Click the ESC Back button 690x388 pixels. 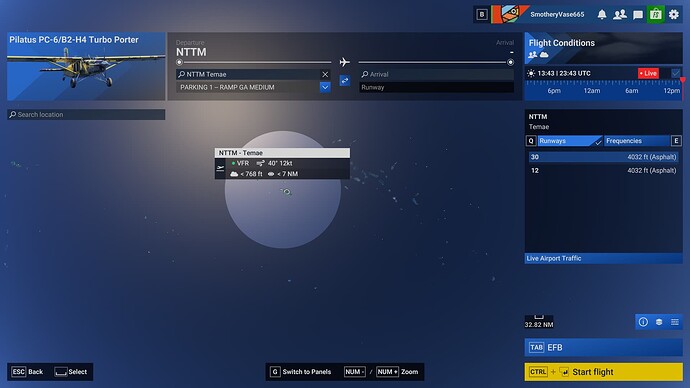click(27, 372)
